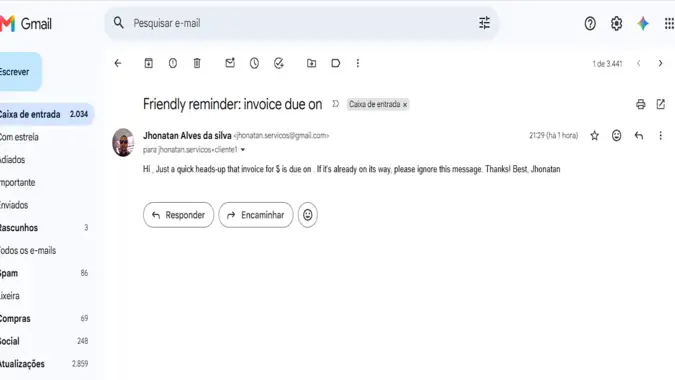Open the Gemini assistant icon
Viewport: 675px width, 380px height.
pyautogui.click(x=643, y=23)
